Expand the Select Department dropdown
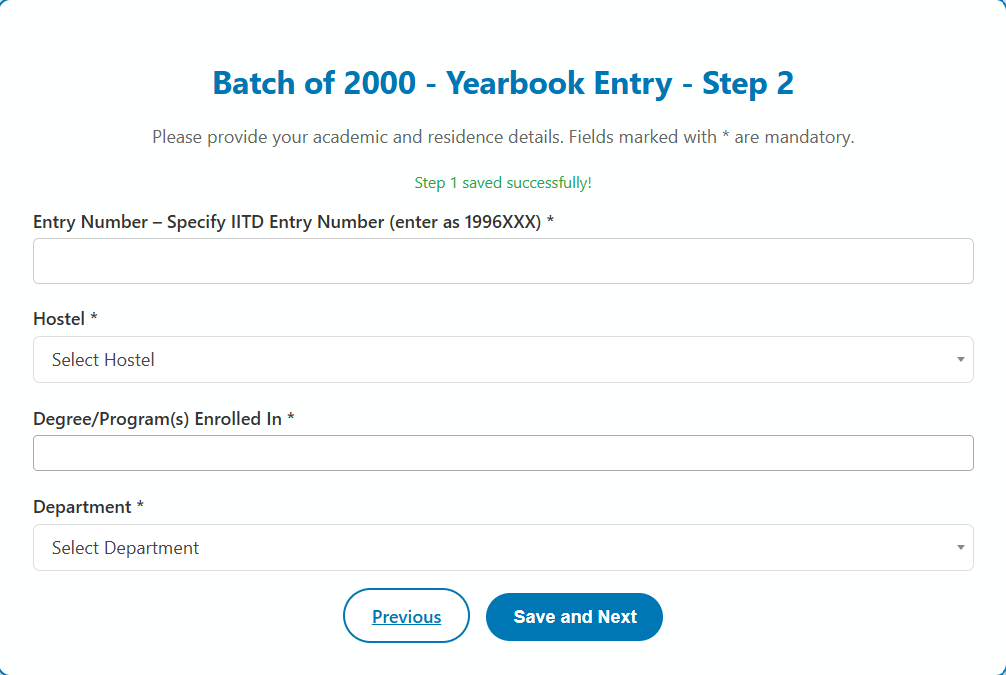The width and height of the screenshot is (1006, 675). coord(503,548)
